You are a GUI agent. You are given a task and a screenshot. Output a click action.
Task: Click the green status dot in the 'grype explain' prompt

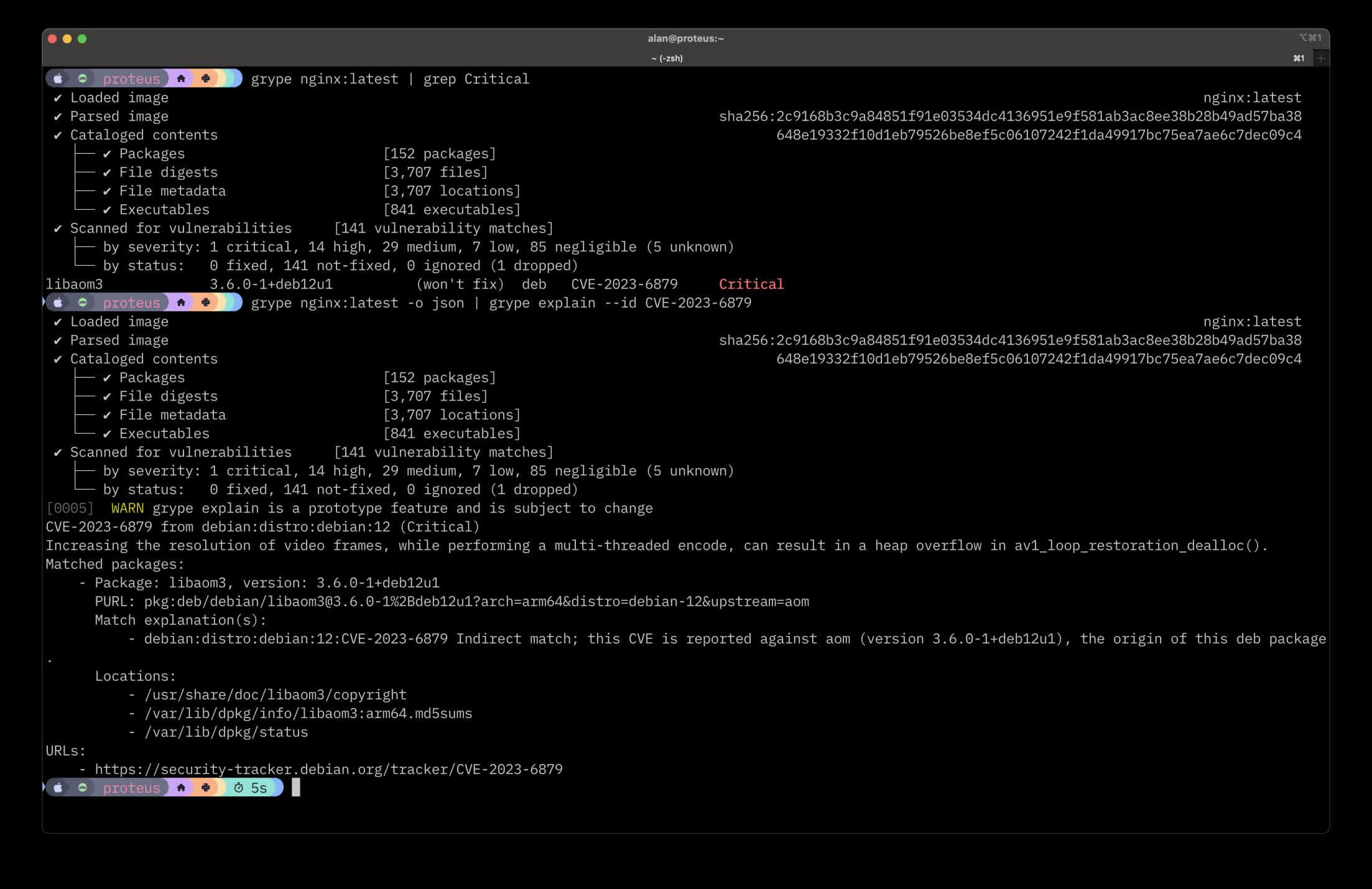[x=82, y=302]
